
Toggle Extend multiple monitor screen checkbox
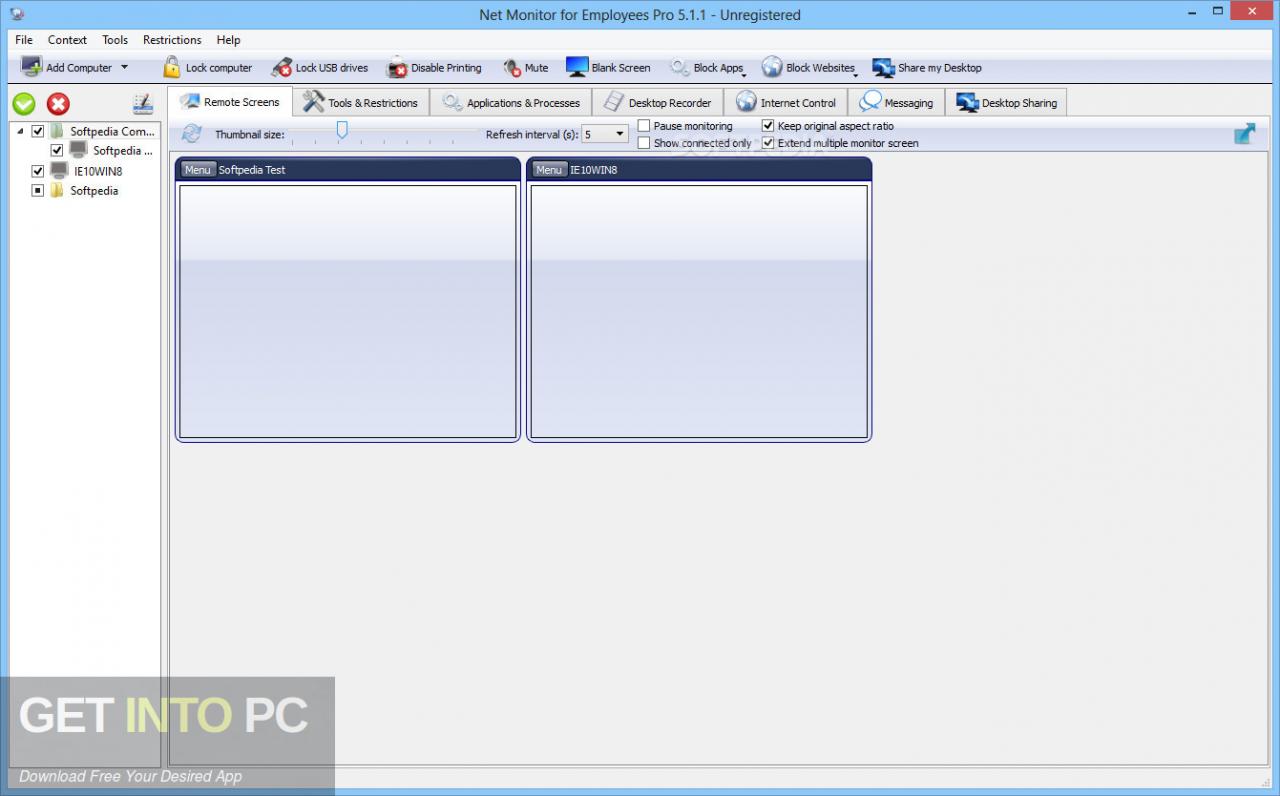[x=768, y=143]
